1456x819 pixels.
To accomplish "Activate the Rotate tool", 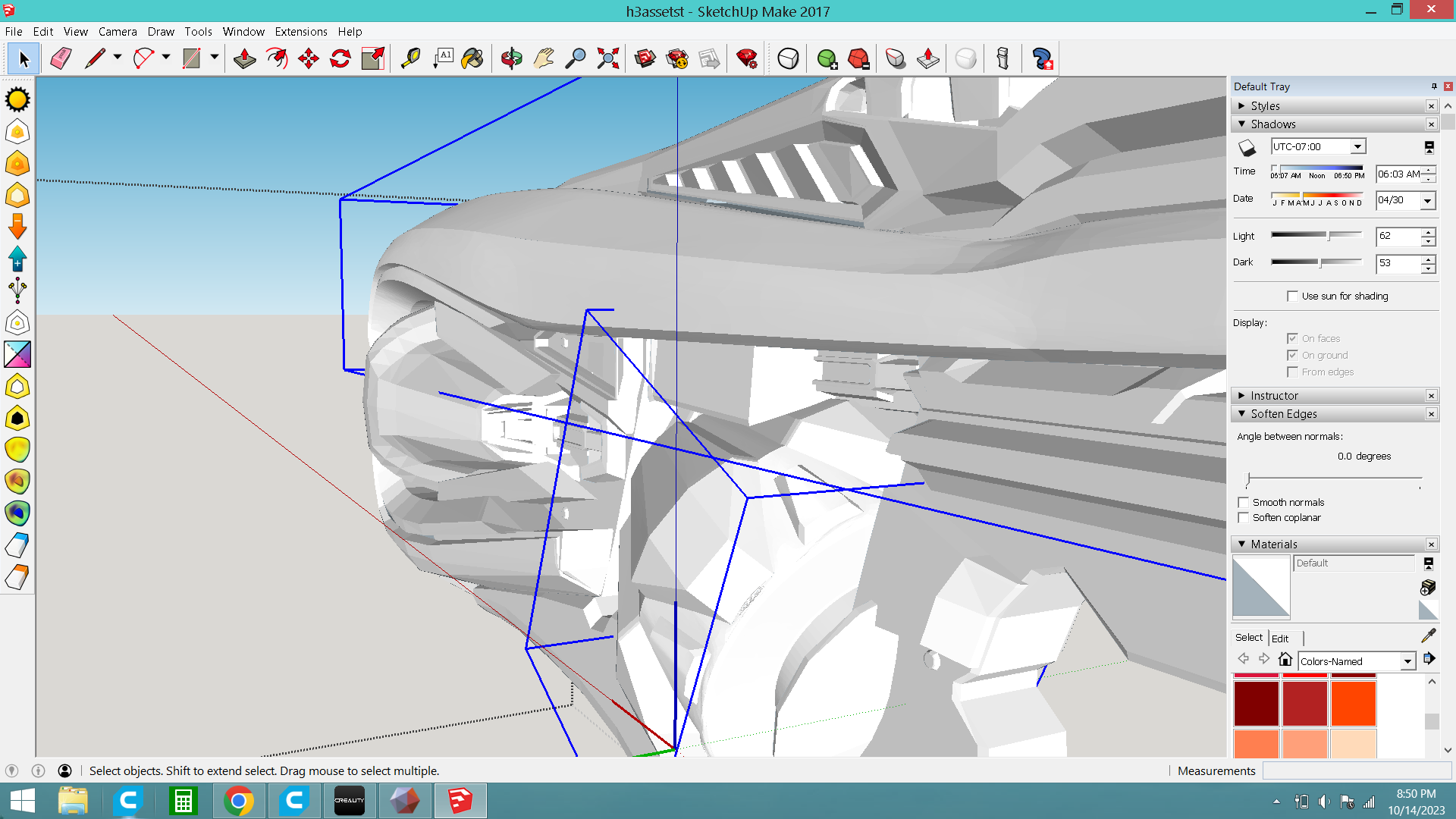I will tap(340, 58).
